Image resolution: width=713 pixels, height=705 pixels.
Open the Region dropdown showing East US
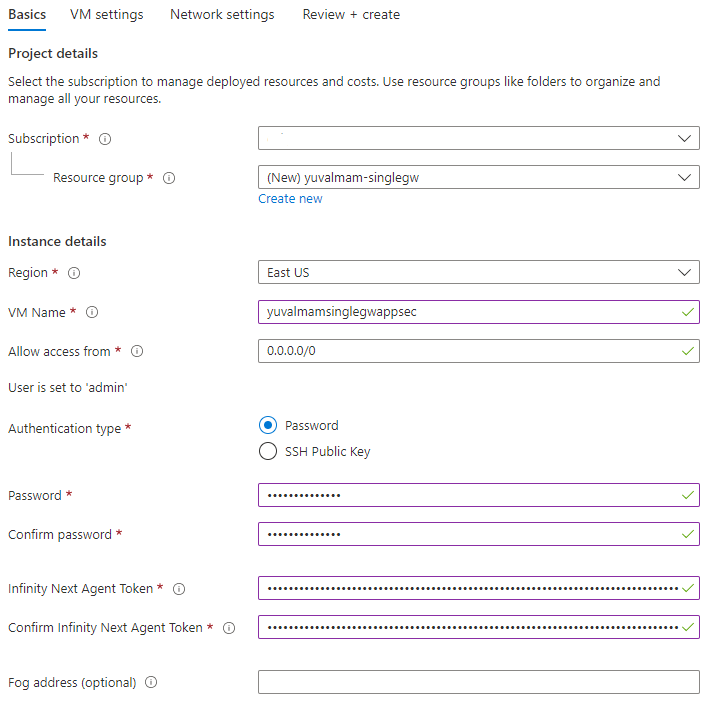tap(478, 272)
